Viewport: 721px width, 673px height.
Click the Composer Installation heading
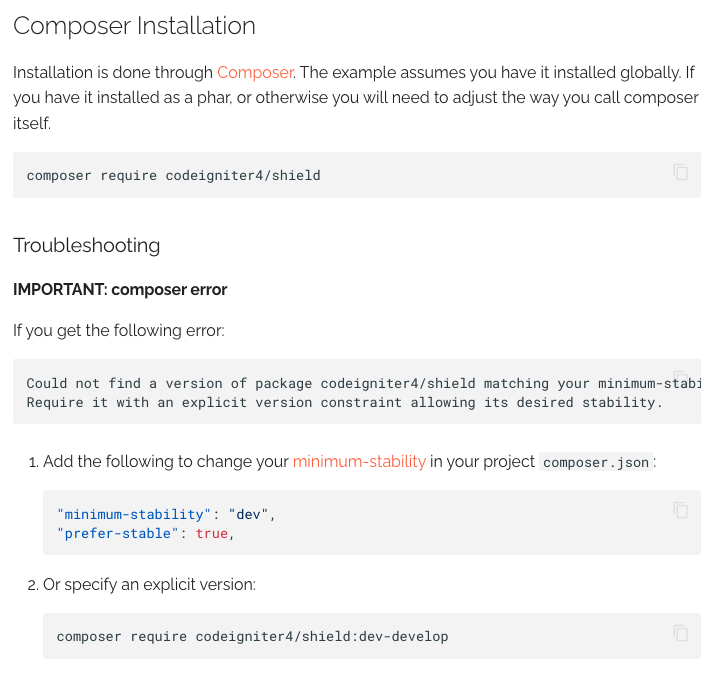pyautogui.click(x=134, y=26)
